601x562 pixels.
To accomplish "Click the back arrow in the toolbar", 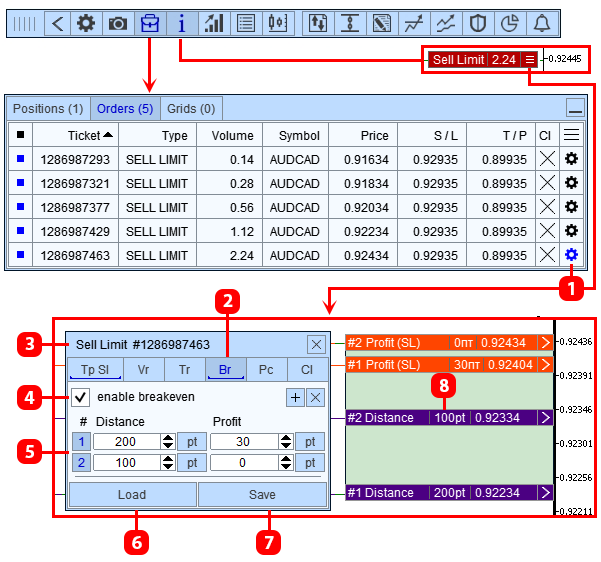I will coord(57,24).
